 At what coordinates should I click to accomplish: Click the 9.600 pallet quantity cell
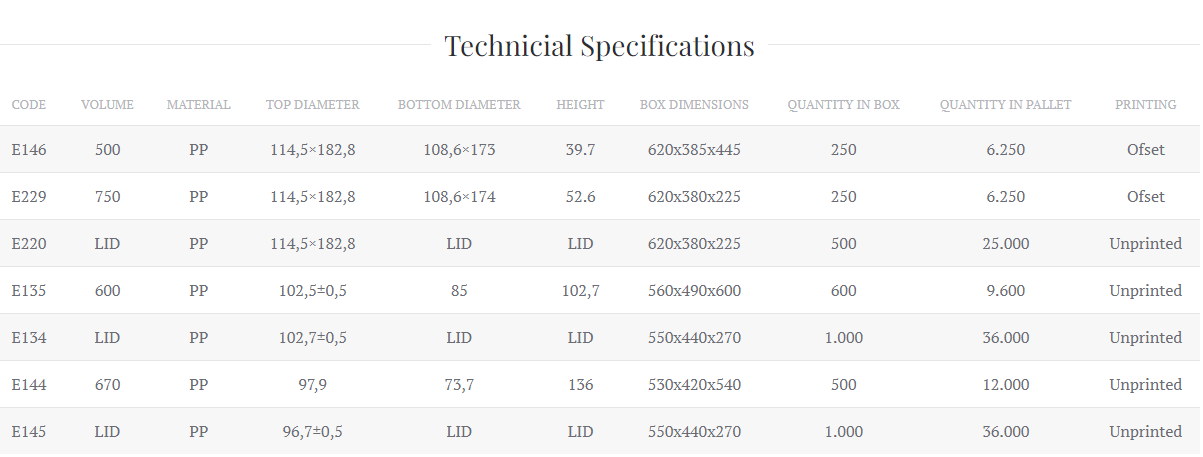pyautogui.click(x=1005, y=291)
